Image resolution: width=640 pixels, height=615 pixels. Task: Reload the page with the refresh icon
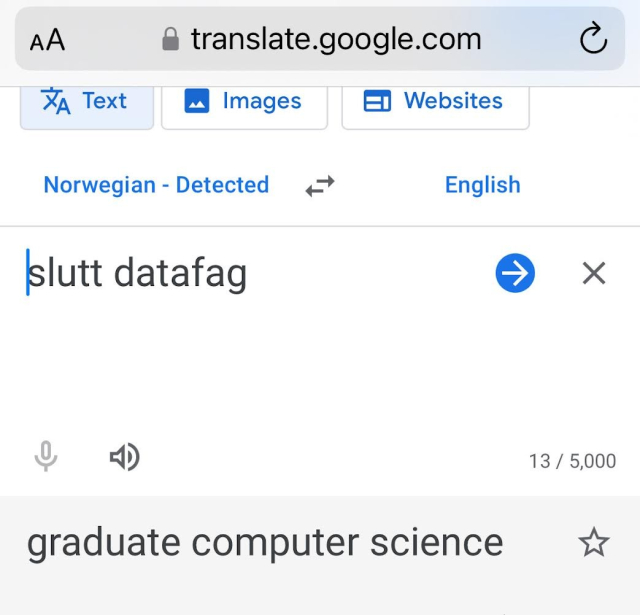point(593,39)
